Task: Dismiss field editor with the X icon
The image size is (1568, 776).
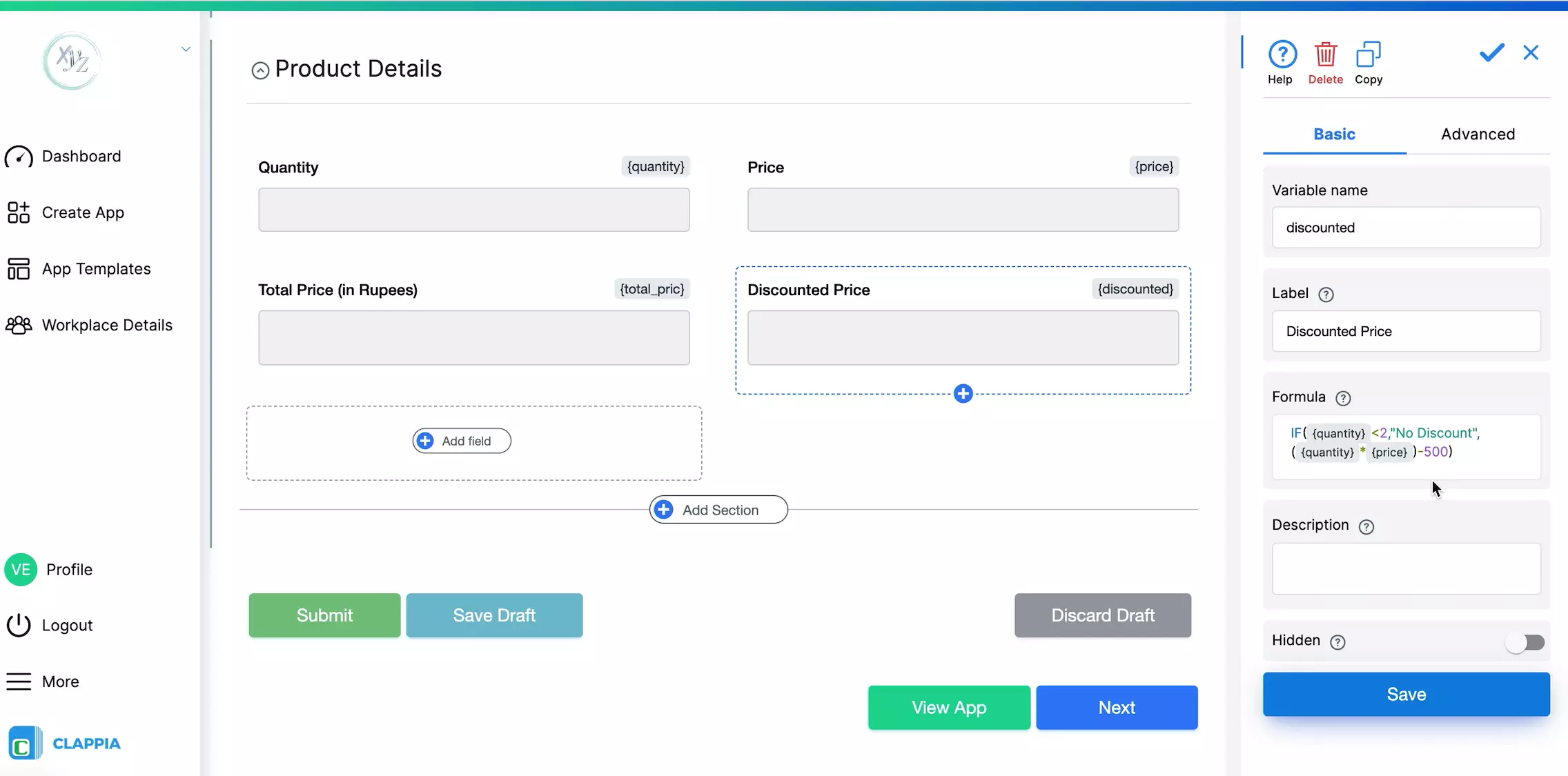Action: 1531,52
